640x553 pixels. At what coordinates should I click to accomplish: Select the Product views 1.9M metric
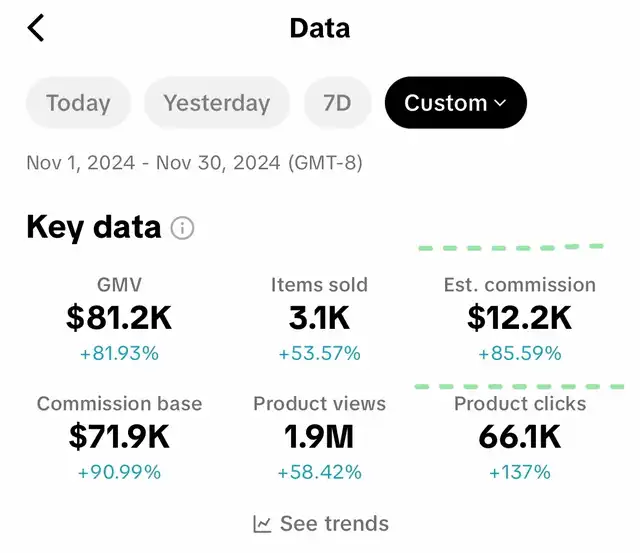tap(320, 438)
